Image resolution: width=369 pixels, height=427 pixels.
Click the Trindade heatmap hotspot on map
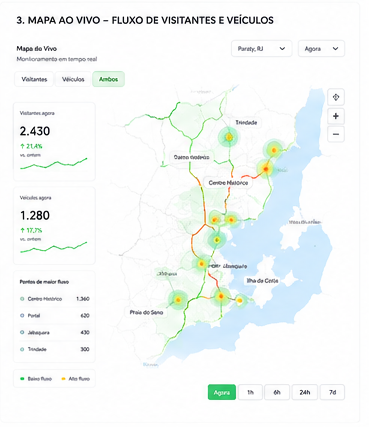[229, 137]
